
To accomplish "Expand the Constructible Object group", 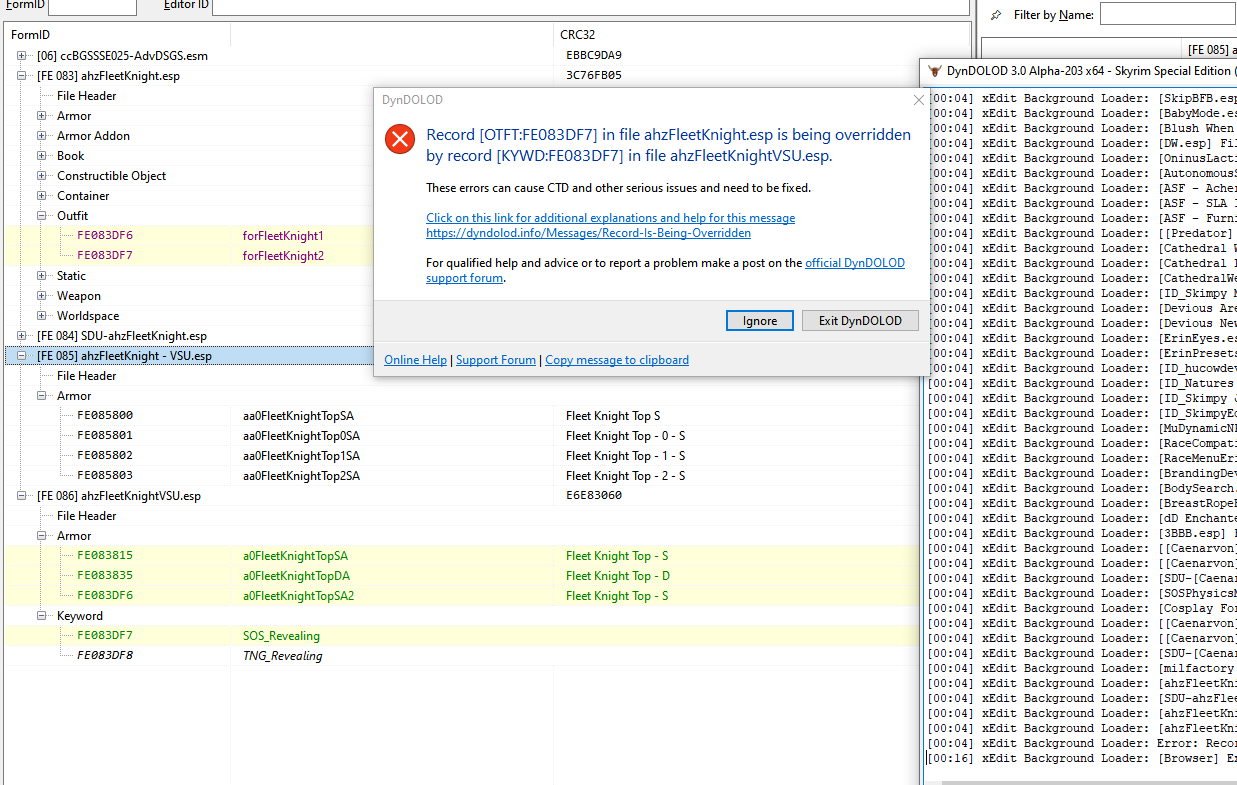I will point(42,176).
